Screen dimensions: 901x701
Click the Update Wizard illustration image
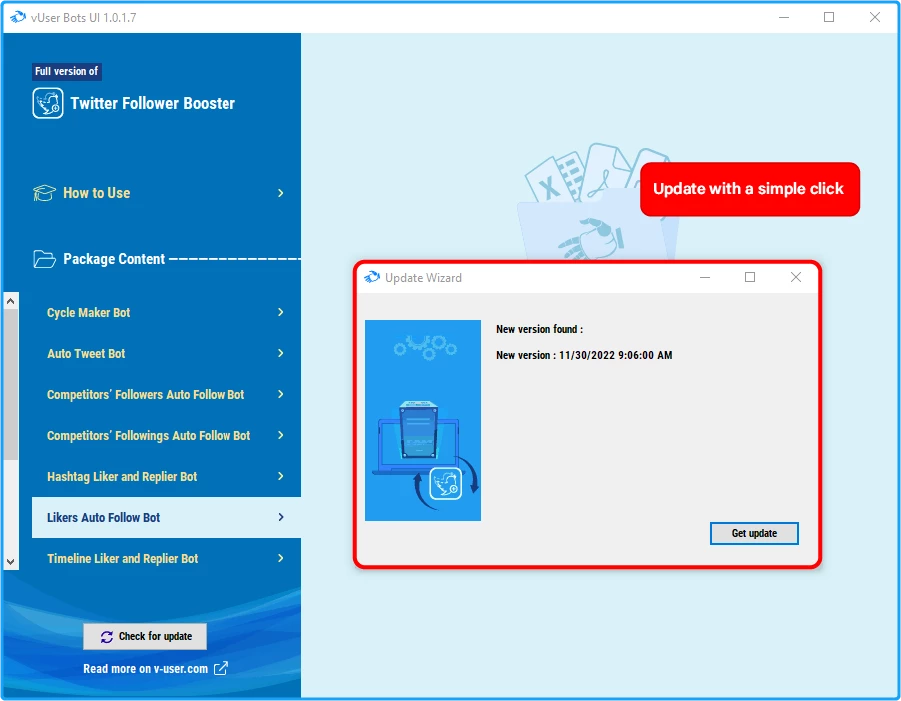pyautogui.click(x=423, y=421)
